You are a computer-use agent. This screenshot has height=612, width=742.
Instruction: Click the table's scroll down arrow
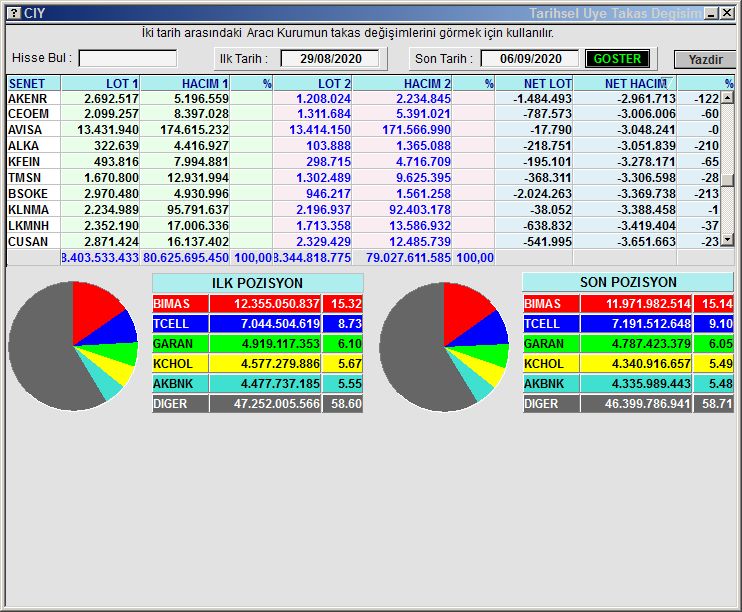click(728, 240)
